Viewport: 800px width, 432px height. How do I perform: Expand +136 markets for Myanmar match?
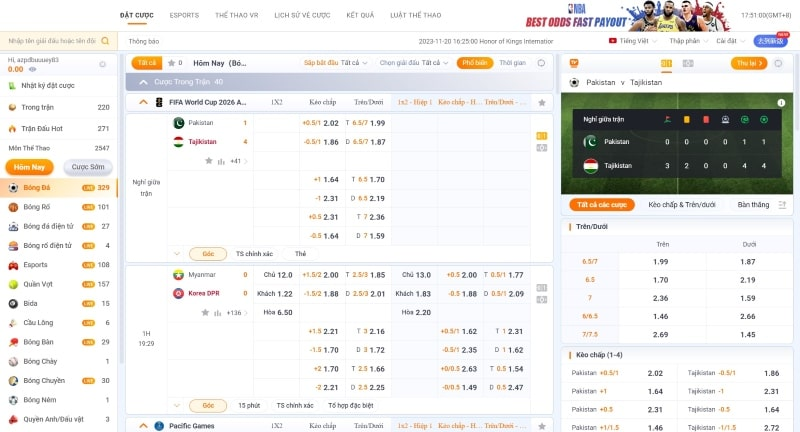coord(236,313)
